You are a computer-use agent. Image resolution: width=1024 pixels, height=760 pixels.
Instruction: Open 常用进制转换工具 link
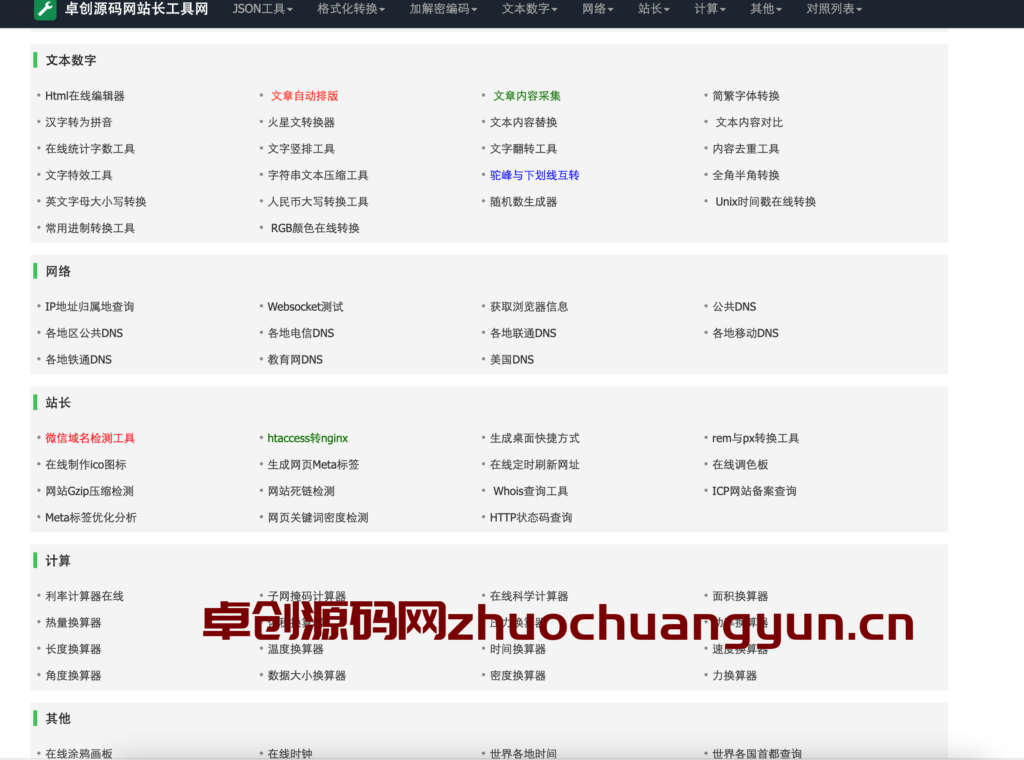(x=90, y=228)
